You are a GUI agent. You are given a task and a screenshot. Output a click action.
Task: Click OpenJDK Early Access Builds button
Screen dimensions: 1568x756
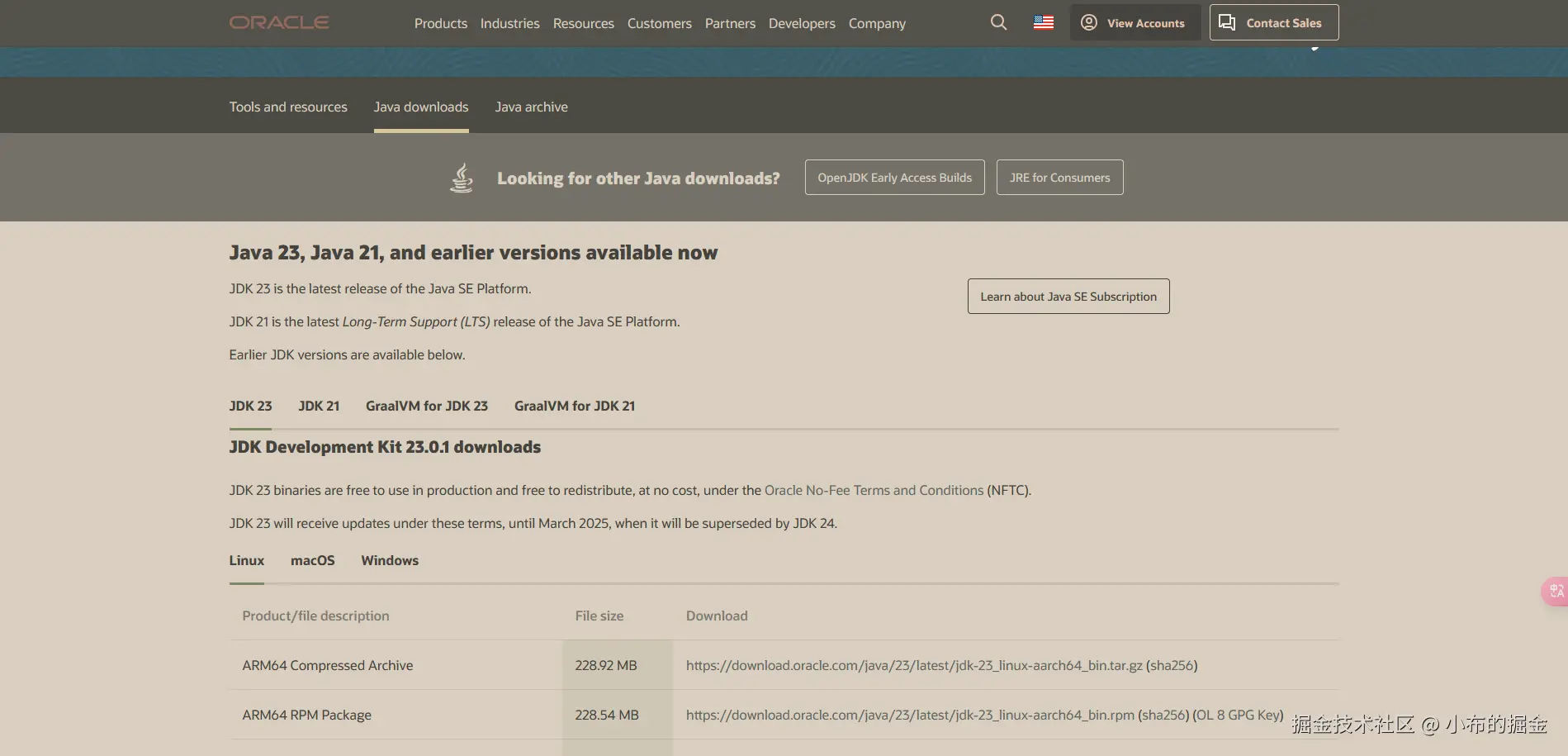(894, 178)
